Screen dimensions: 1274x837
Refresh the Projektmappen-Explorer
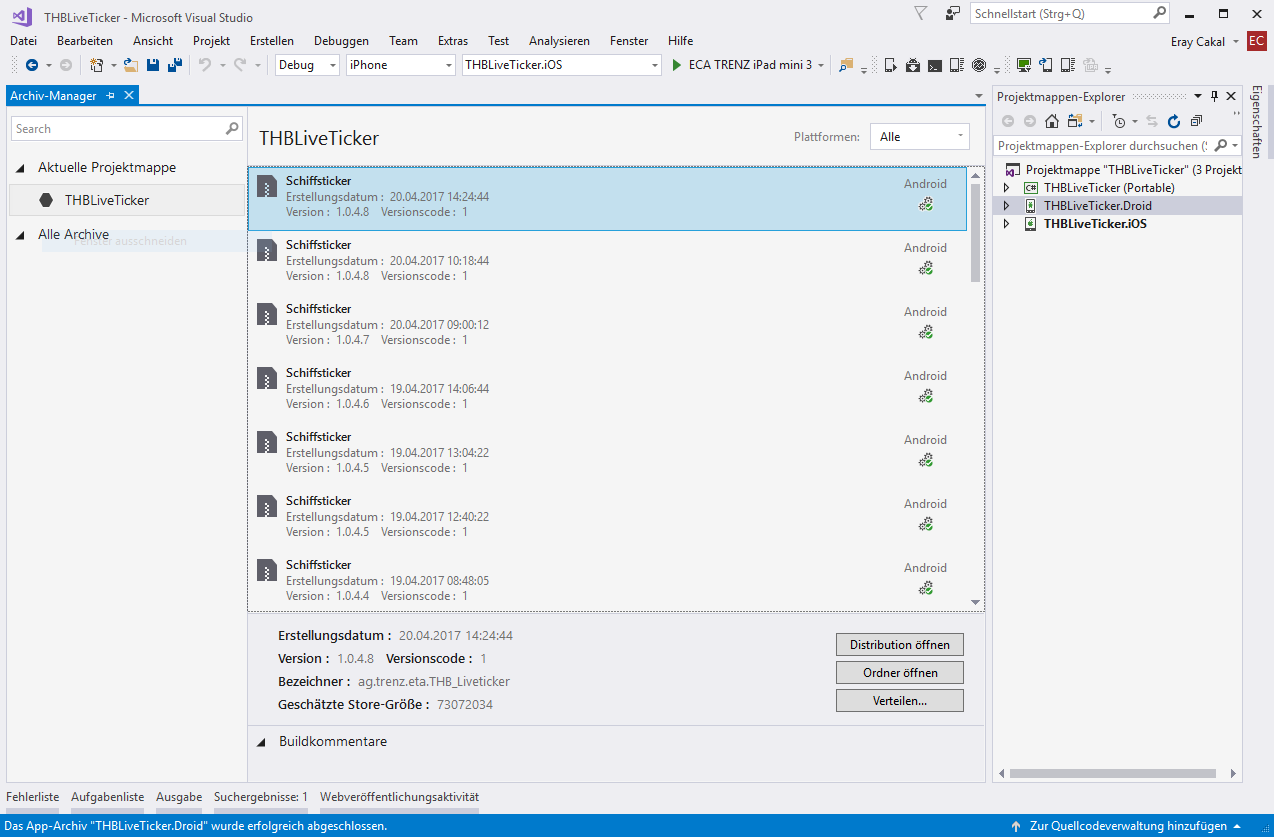pyautogui.click(x=1174, y=121)
